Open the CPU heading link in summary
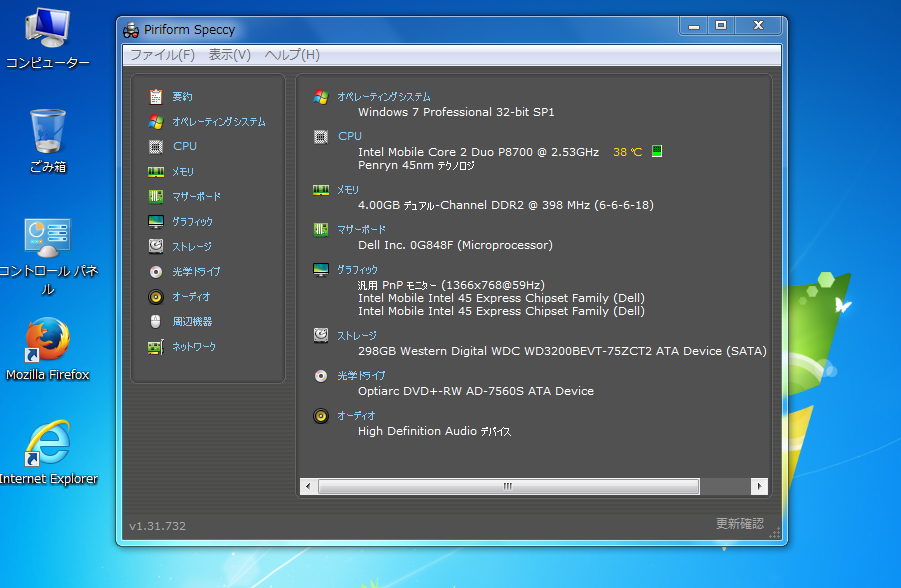The width and height of the screenshot is (901, 588). pyautogui.click(x=350, y=136)
